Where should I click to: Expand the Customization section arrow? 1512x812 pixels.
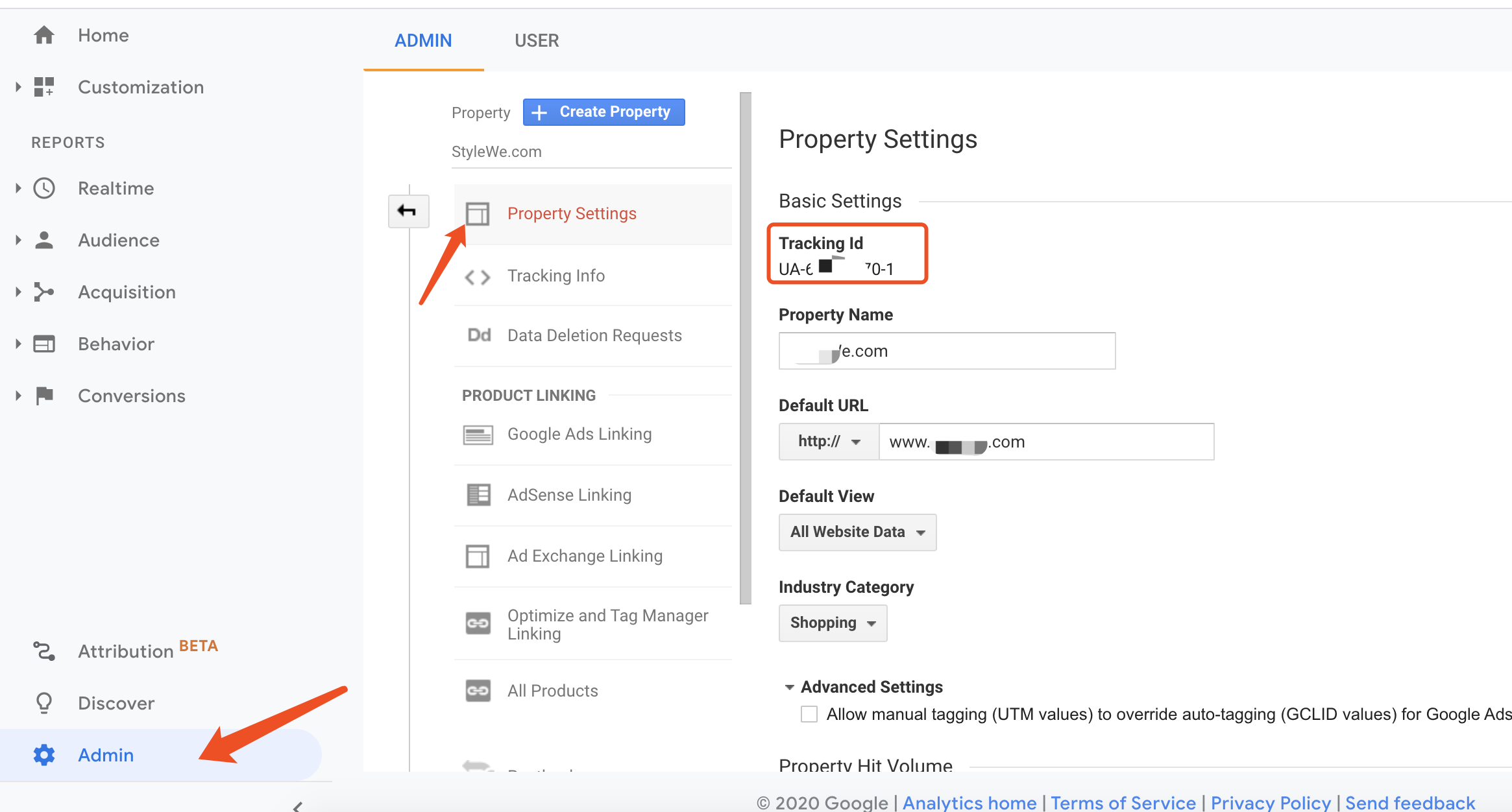pos(18,87)
